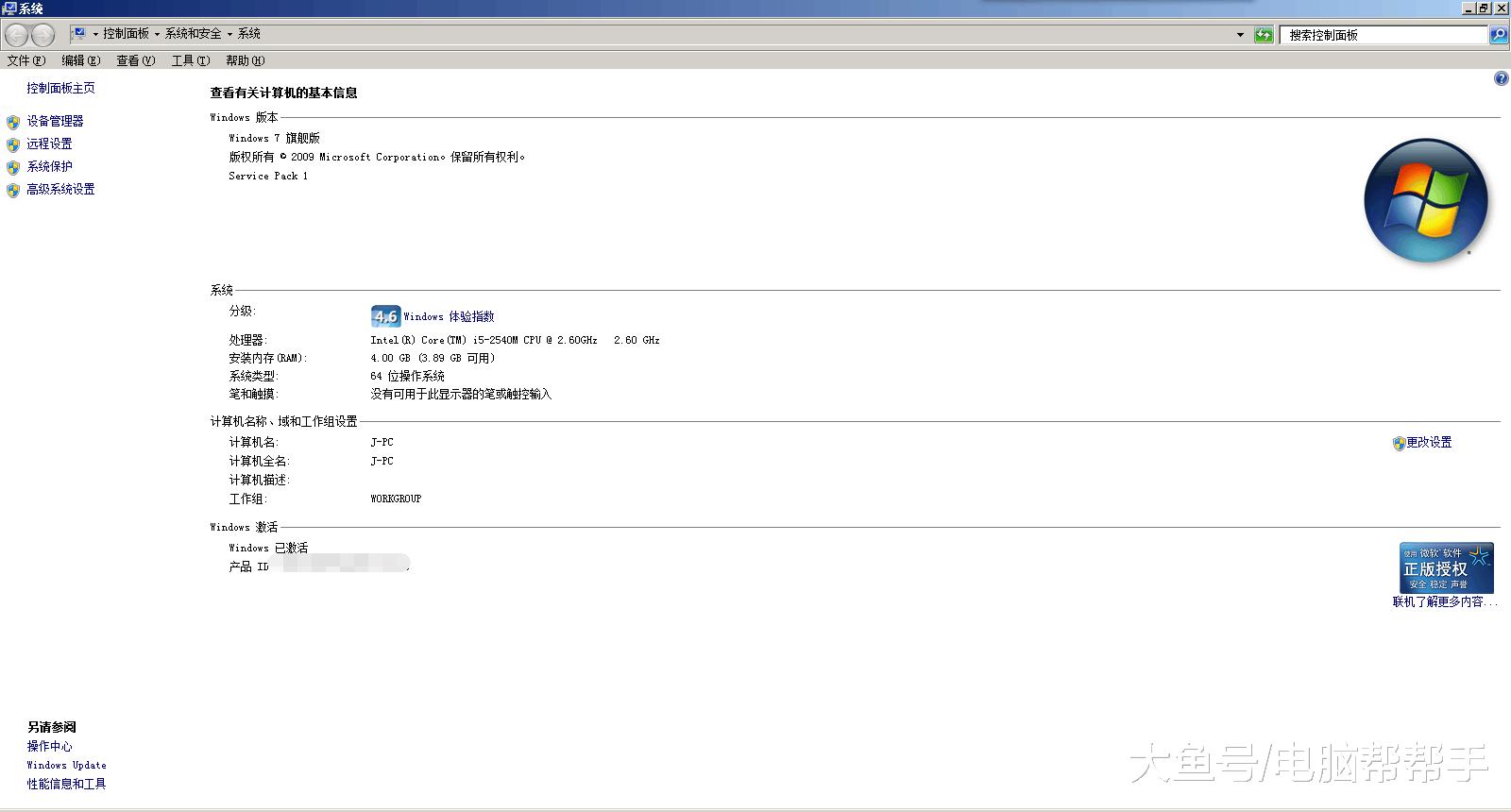This screenshot has width=1511, height=812.
Task: Open the Windows Update link
Action: [67, 765]
